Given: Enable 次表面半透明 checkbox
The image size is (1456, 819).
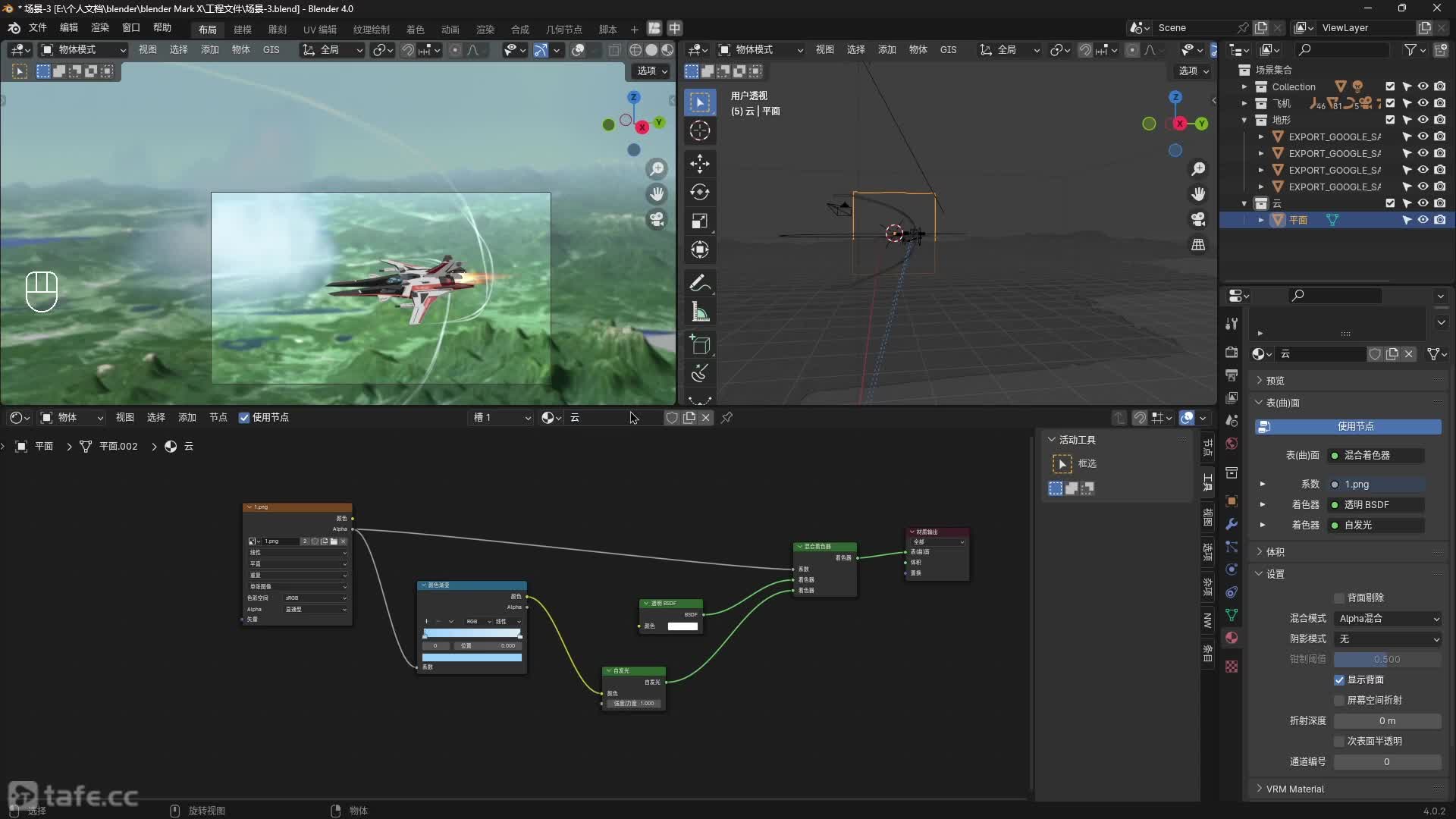Looking at the screenshot, I should [1339, 741].
